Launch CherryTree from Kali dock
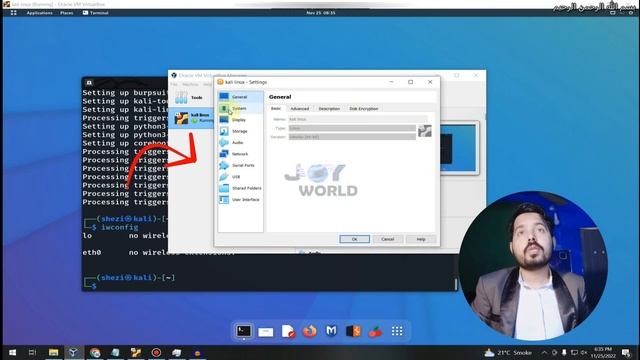Screen dimensions: 640x360 [375, 331]
